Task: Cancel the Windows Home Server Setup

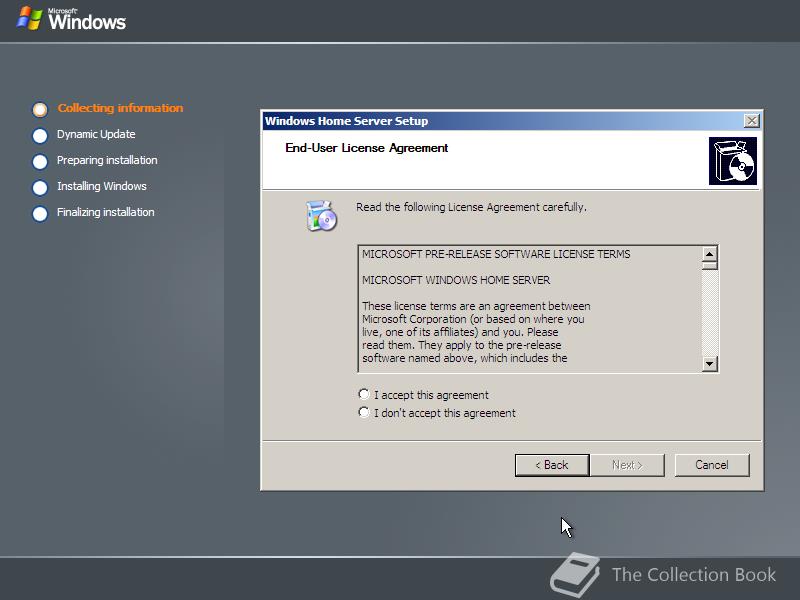Action: [x=712, y=465]
